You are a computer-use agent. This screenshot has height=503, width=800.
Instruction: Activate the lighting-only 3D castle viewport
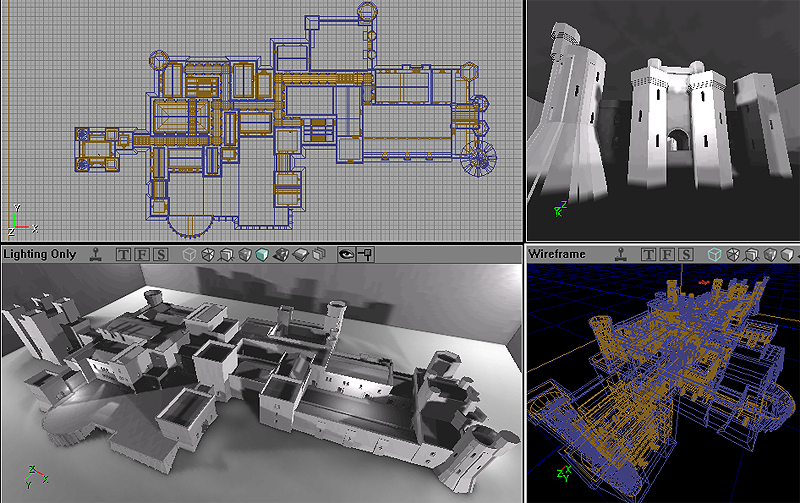(x=262, y=383)
